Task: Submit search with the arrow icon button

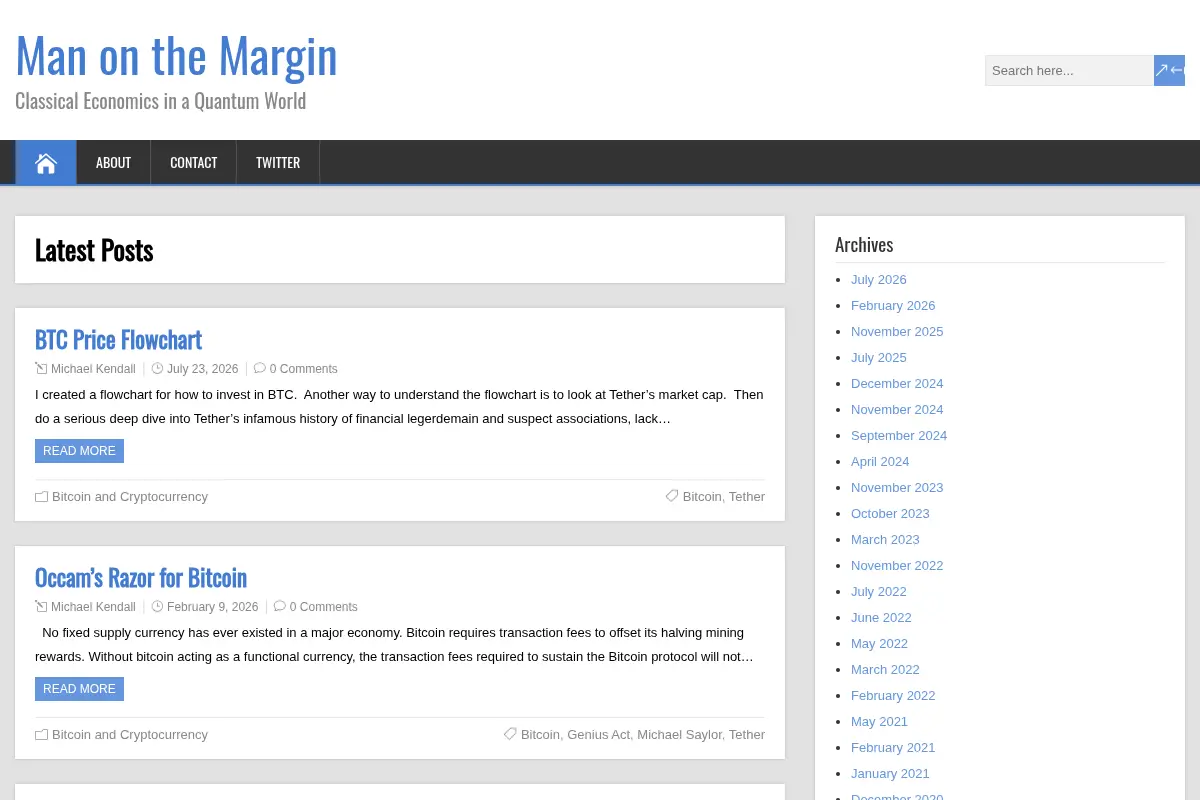Action: click(1169, 70)
